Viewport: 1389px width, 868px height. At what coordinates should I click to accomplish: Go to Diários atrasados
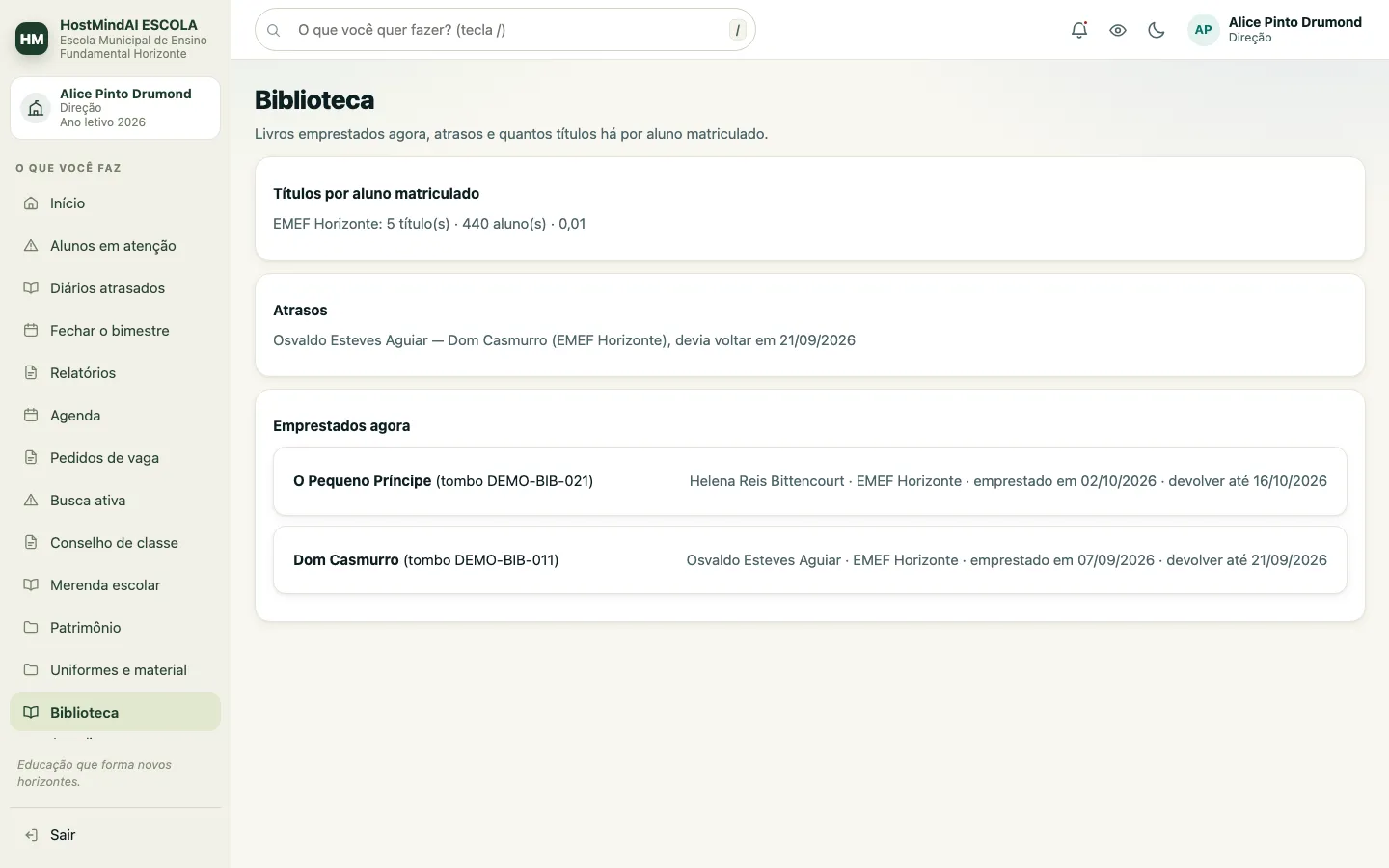[x=116, y=288]
